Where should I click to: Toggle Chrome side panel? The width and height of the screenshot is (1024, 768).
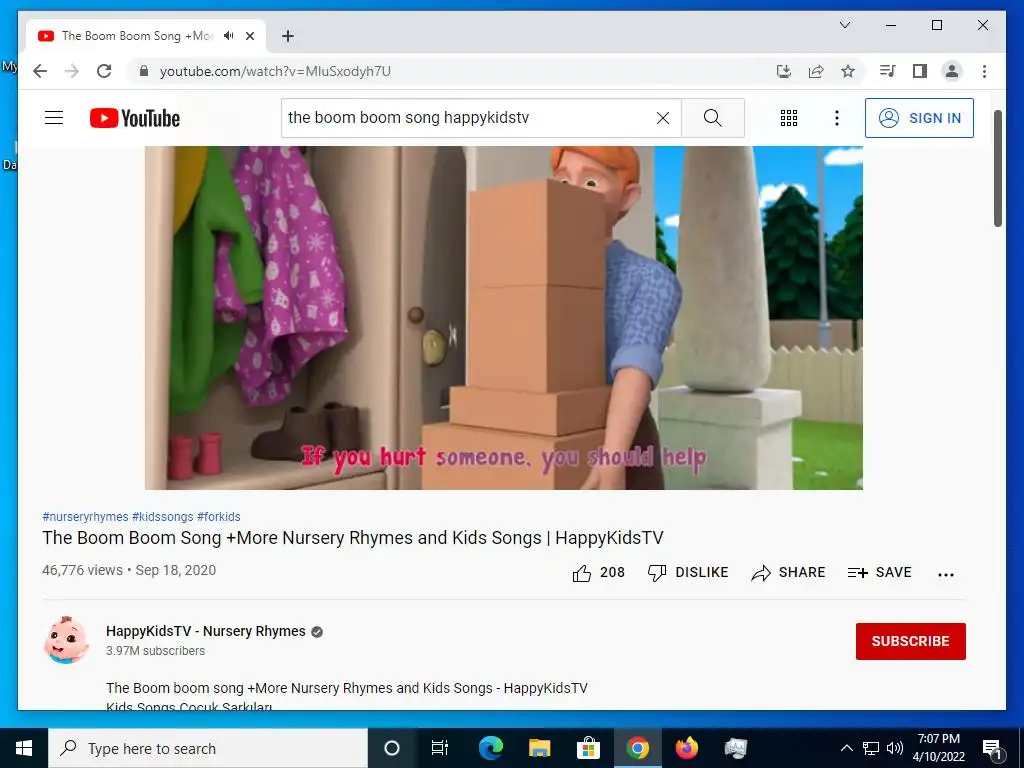point(920,71)
